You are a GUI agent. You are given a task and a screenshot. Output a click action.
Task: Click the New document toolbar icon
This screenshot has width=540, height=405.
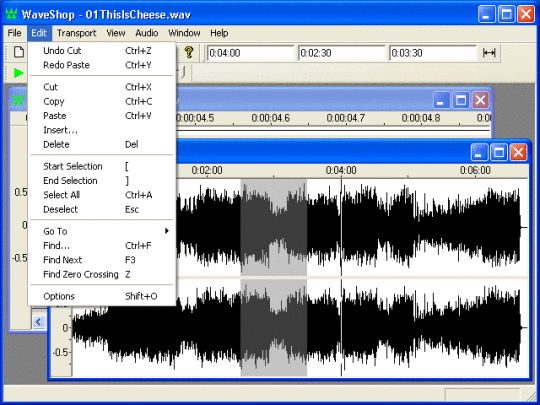pyautogui.click(x=19, y=52)
